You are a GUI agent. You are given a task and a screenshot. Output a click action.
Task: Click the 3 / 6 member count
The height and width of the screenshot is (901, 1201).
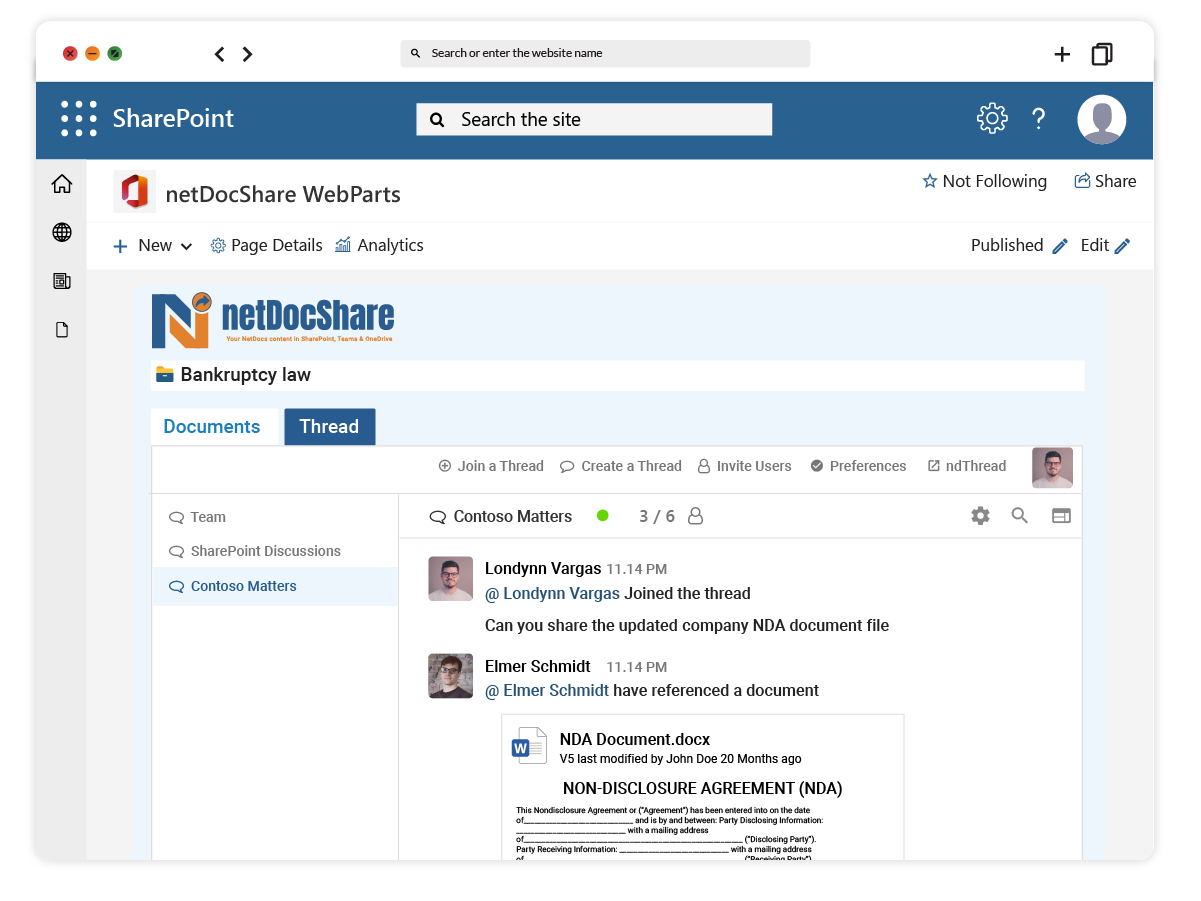[x=657, y=517]
